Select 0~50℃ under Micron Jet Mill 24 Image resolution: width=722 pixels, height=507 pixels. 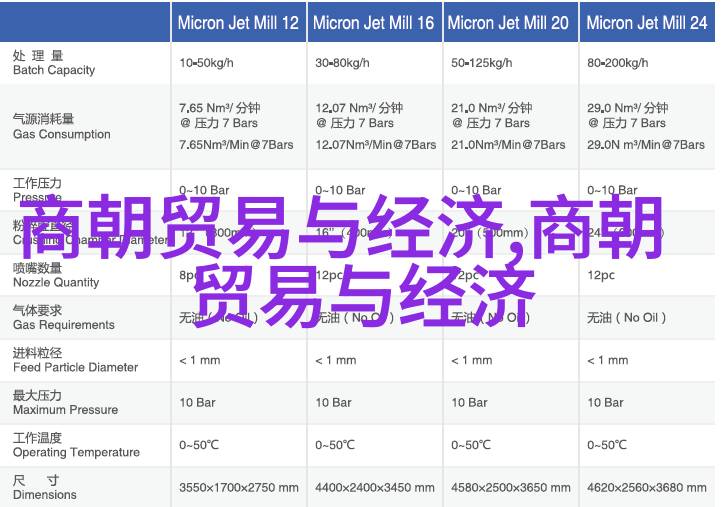click(606, 445)
